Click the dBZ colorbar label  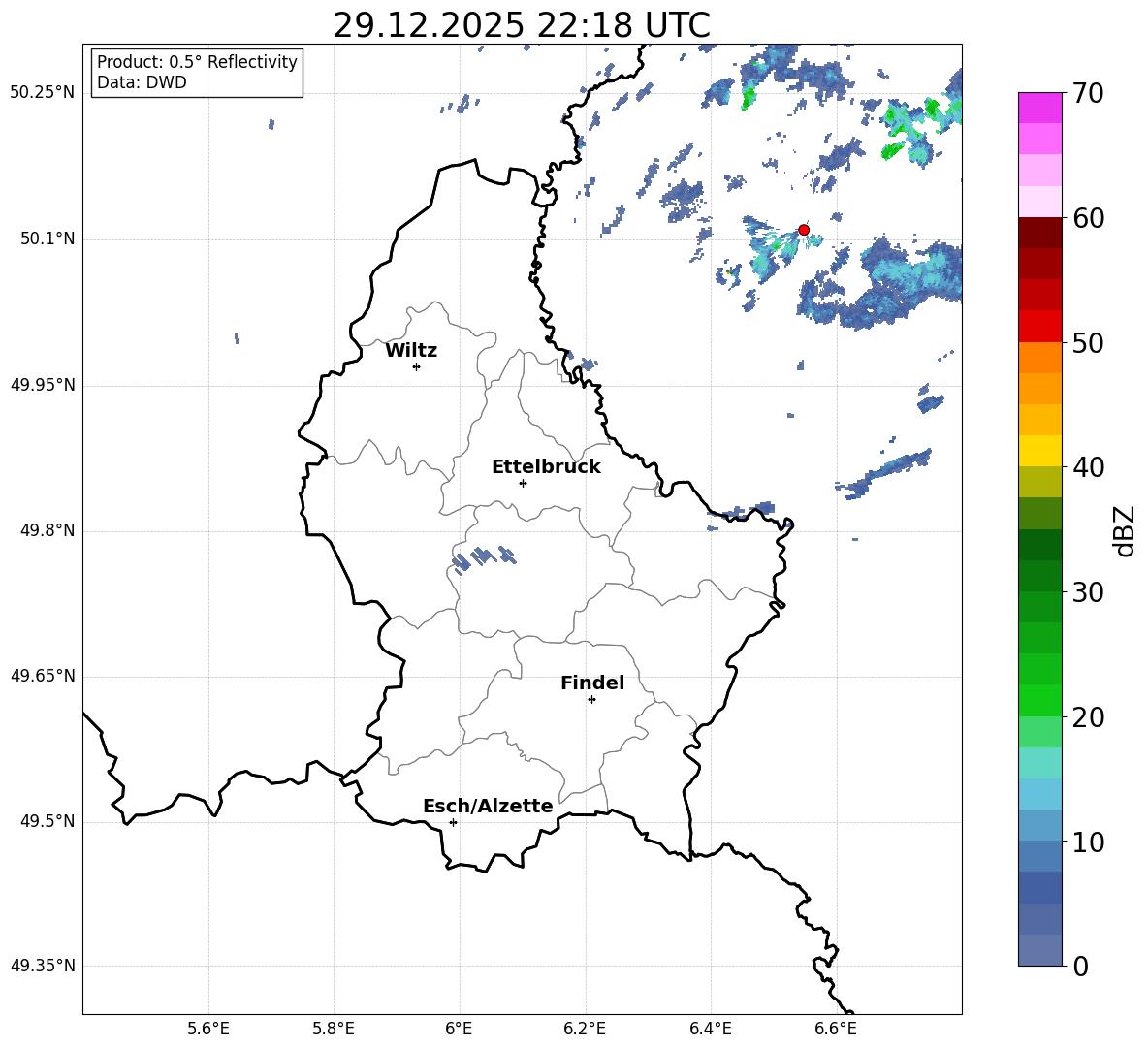(x=1124, y=530)
